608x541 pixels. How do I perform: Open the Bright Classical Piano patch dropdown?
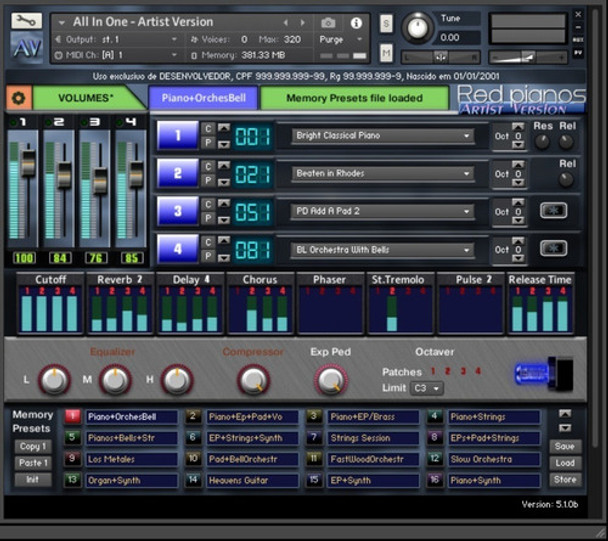(x=382, y=136)
